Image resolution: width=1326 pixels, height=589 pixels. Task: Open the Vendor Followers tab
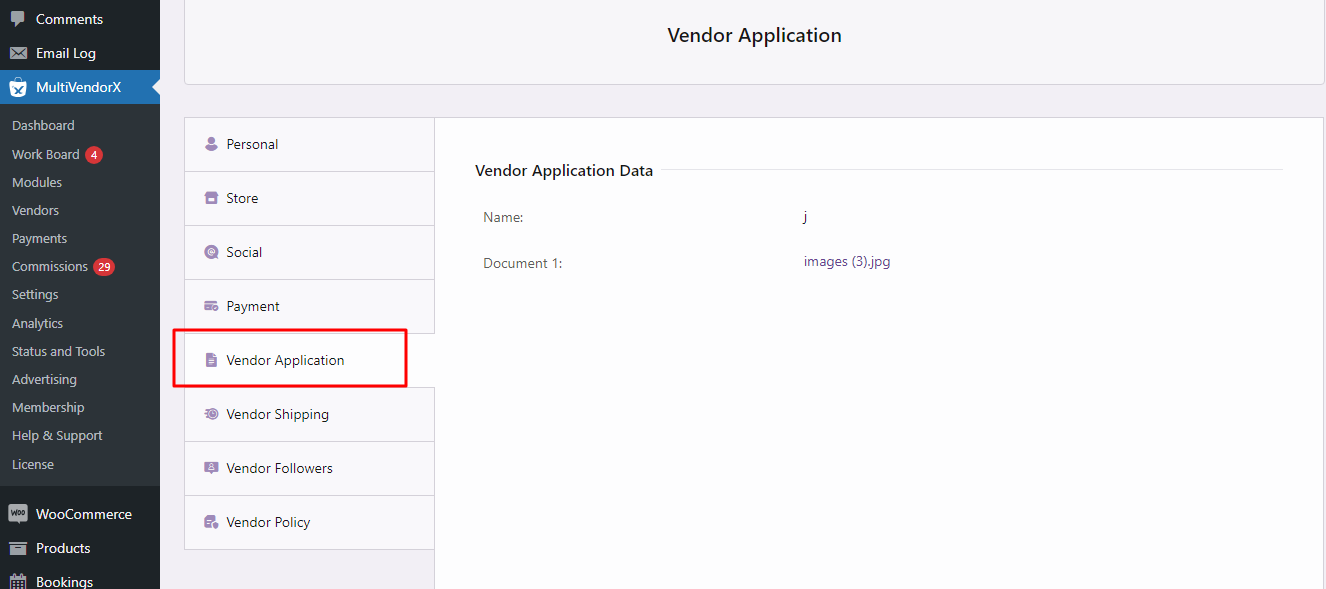(x=309, y=468)
